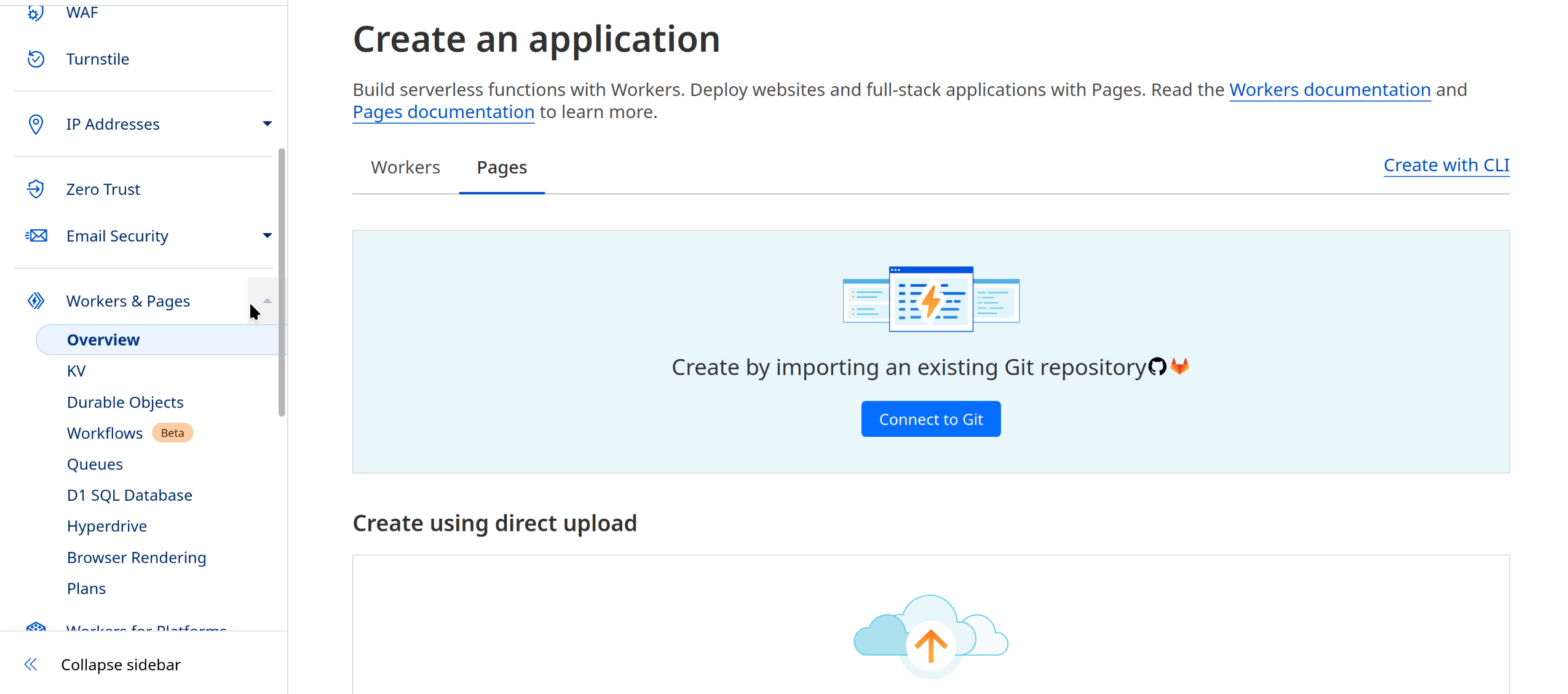Select the Pages tab
The image size is (1568, 694).
click(502, 167)
